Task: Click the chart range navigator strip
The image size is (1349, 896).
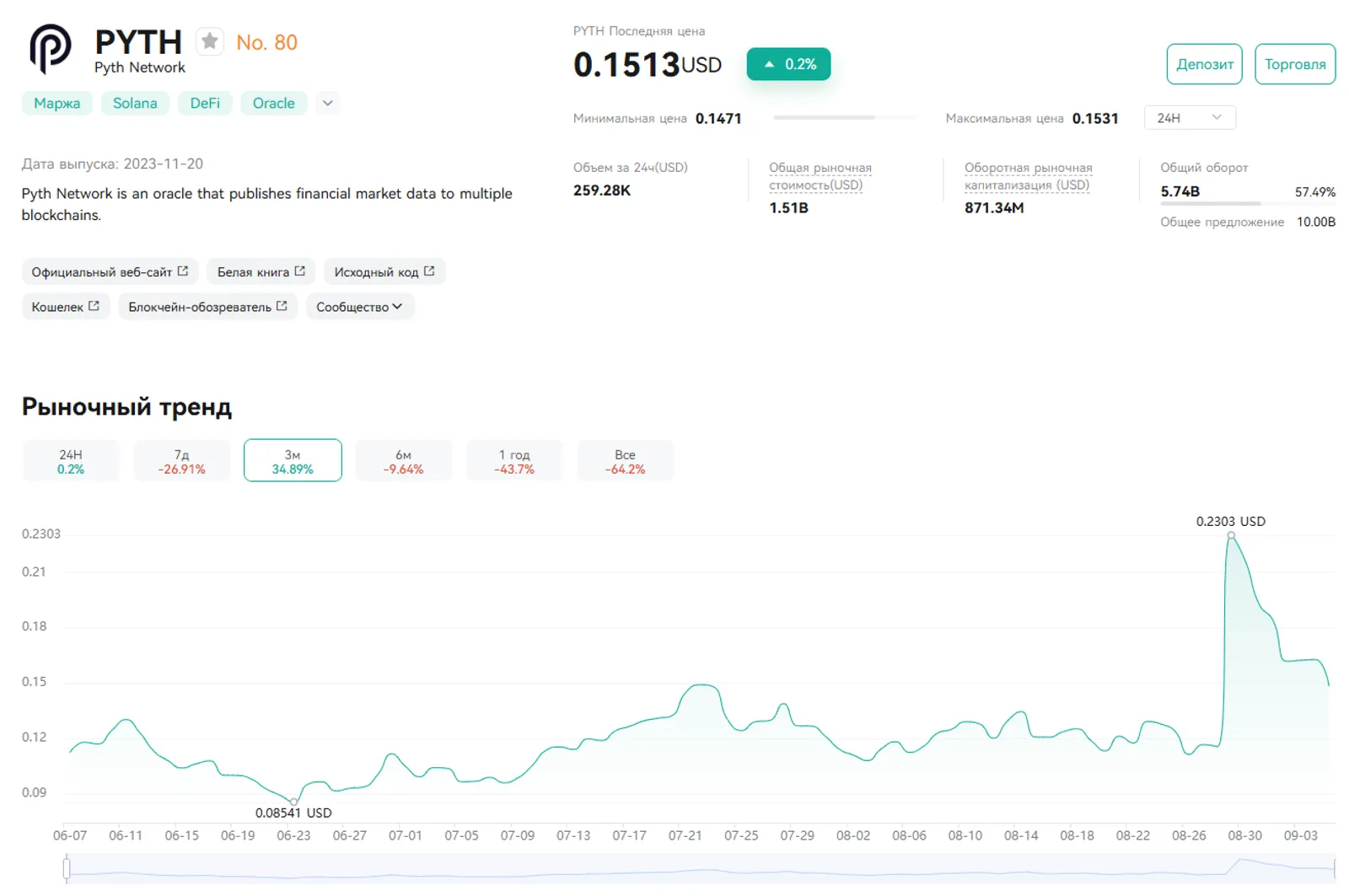Action: (x=701, y=868)
